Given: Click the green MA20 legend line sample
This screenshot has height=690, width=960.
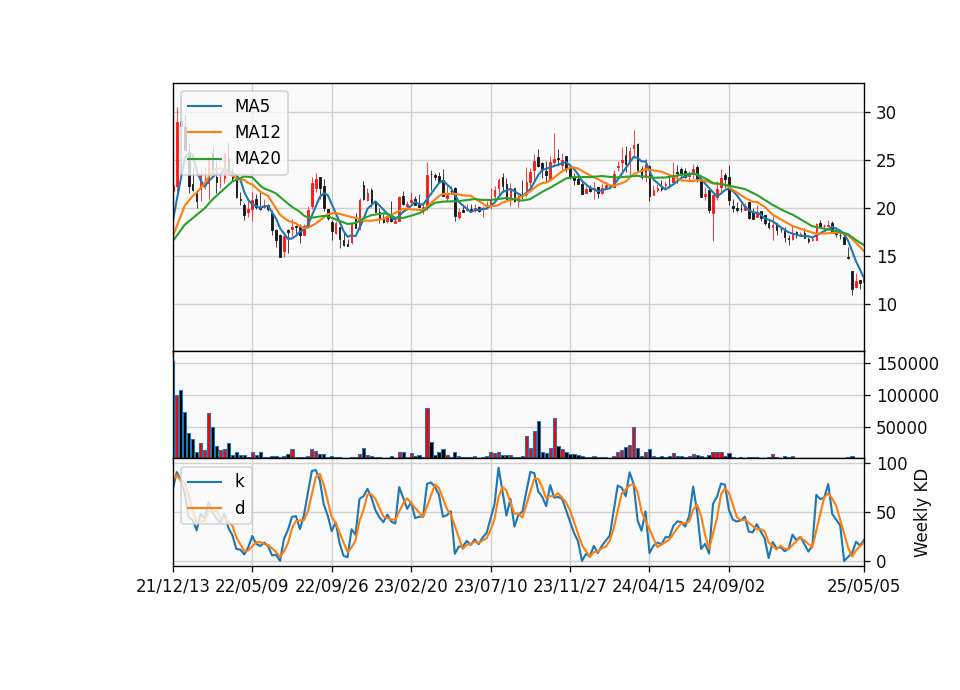Looking at the screenshot, I should coord(204,159).
